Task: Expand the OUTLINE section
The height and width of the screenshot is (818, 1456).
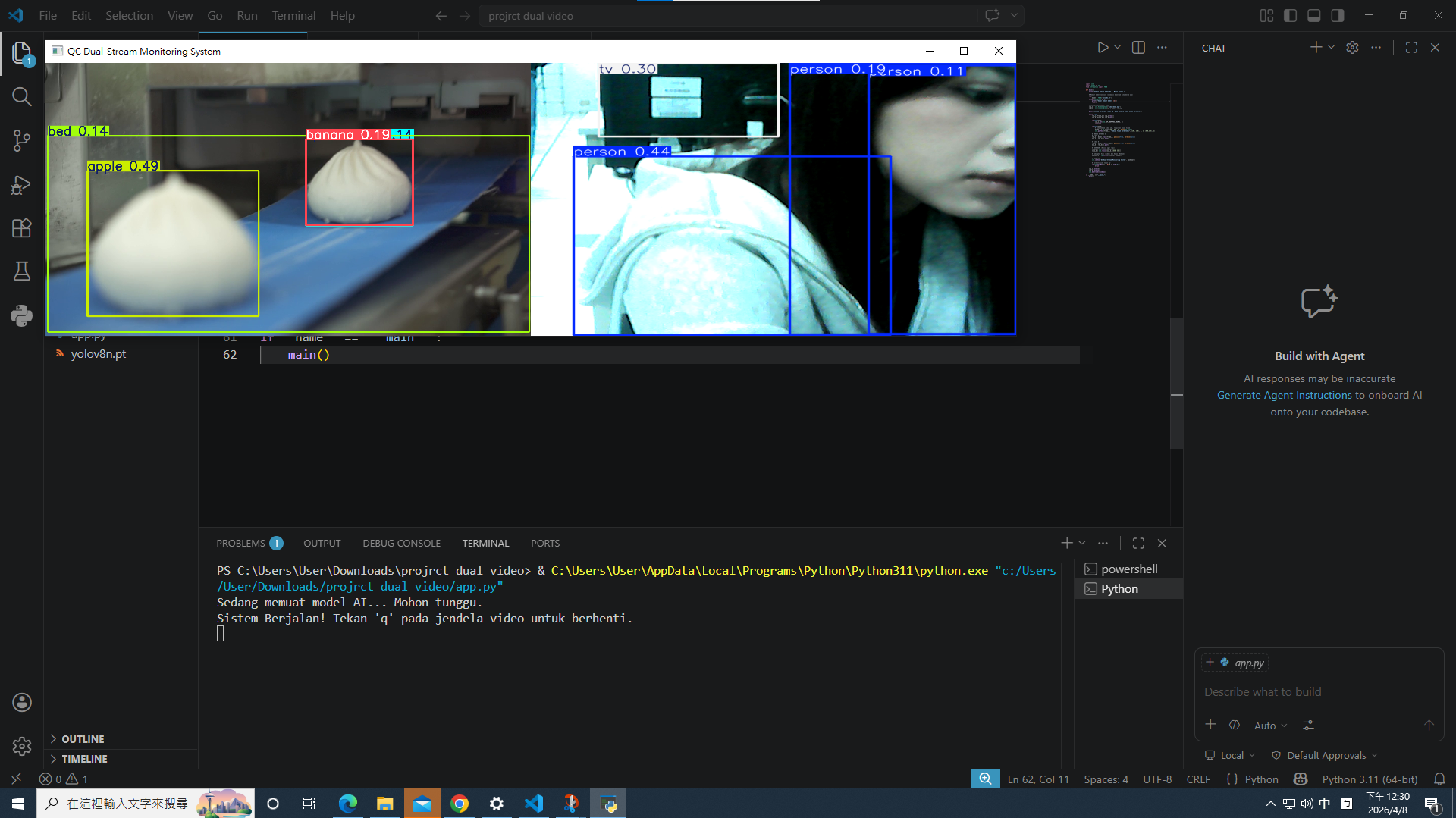Action: pos(83,739)
